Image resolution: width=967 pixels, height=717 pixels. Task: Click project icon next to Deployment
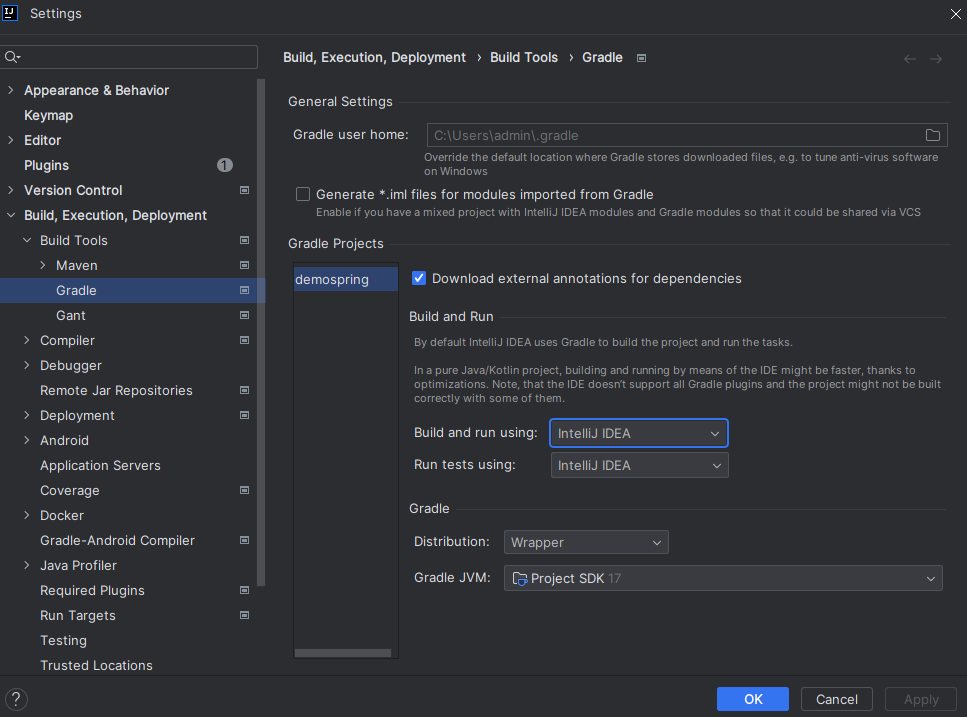244,416
